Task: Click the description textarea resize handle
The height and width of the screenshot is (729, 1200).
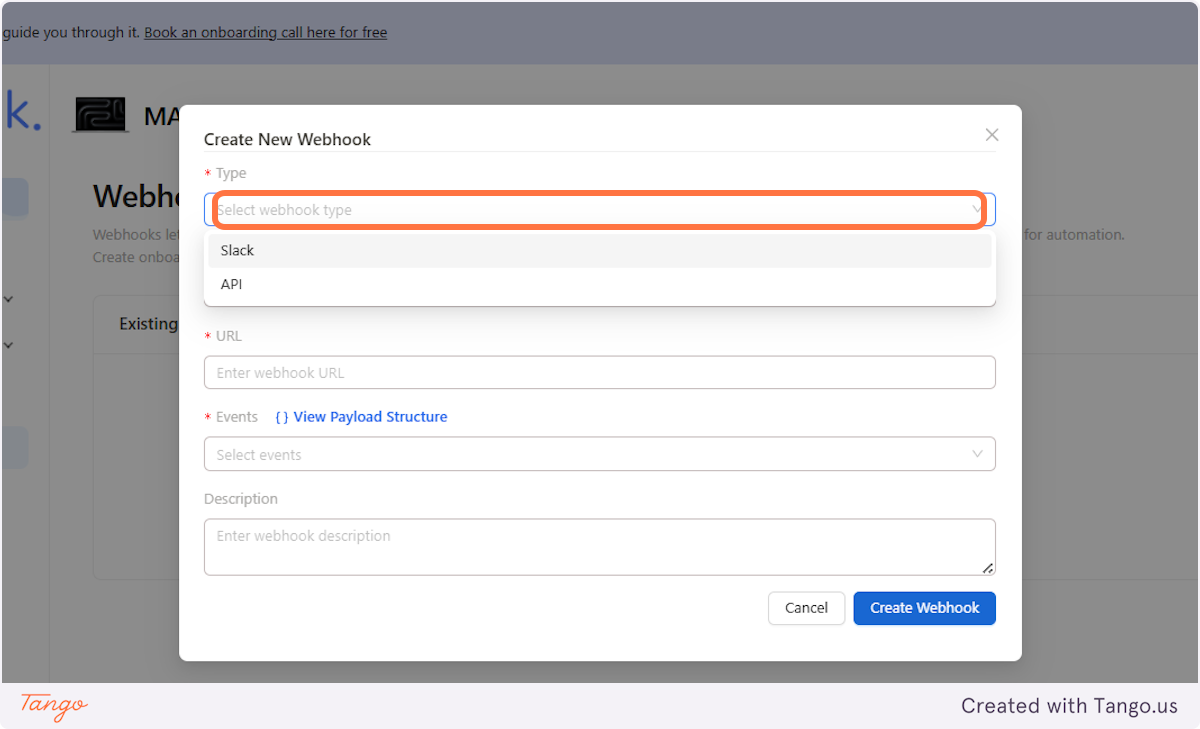Action: pos(988,568)
